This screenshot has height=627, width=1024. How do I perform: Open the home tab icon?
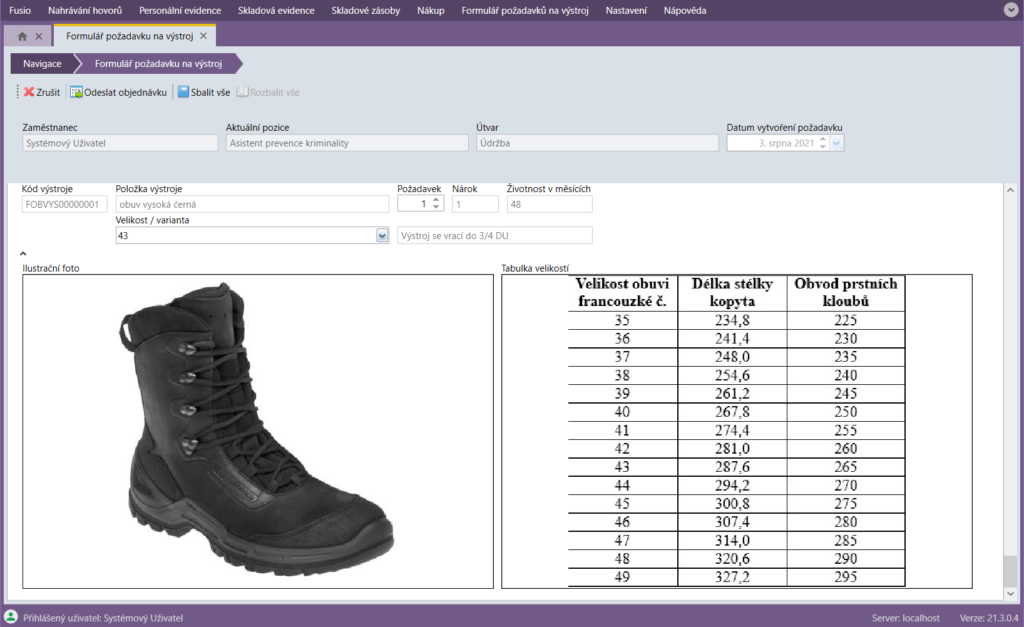(x=22, y=36)
